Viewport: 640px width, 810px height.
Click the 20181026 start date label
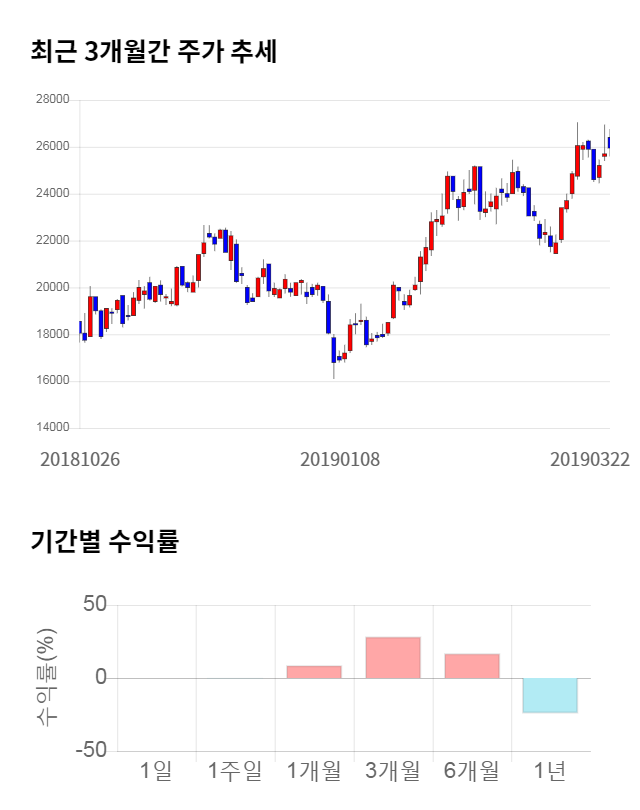coord(80,459)
